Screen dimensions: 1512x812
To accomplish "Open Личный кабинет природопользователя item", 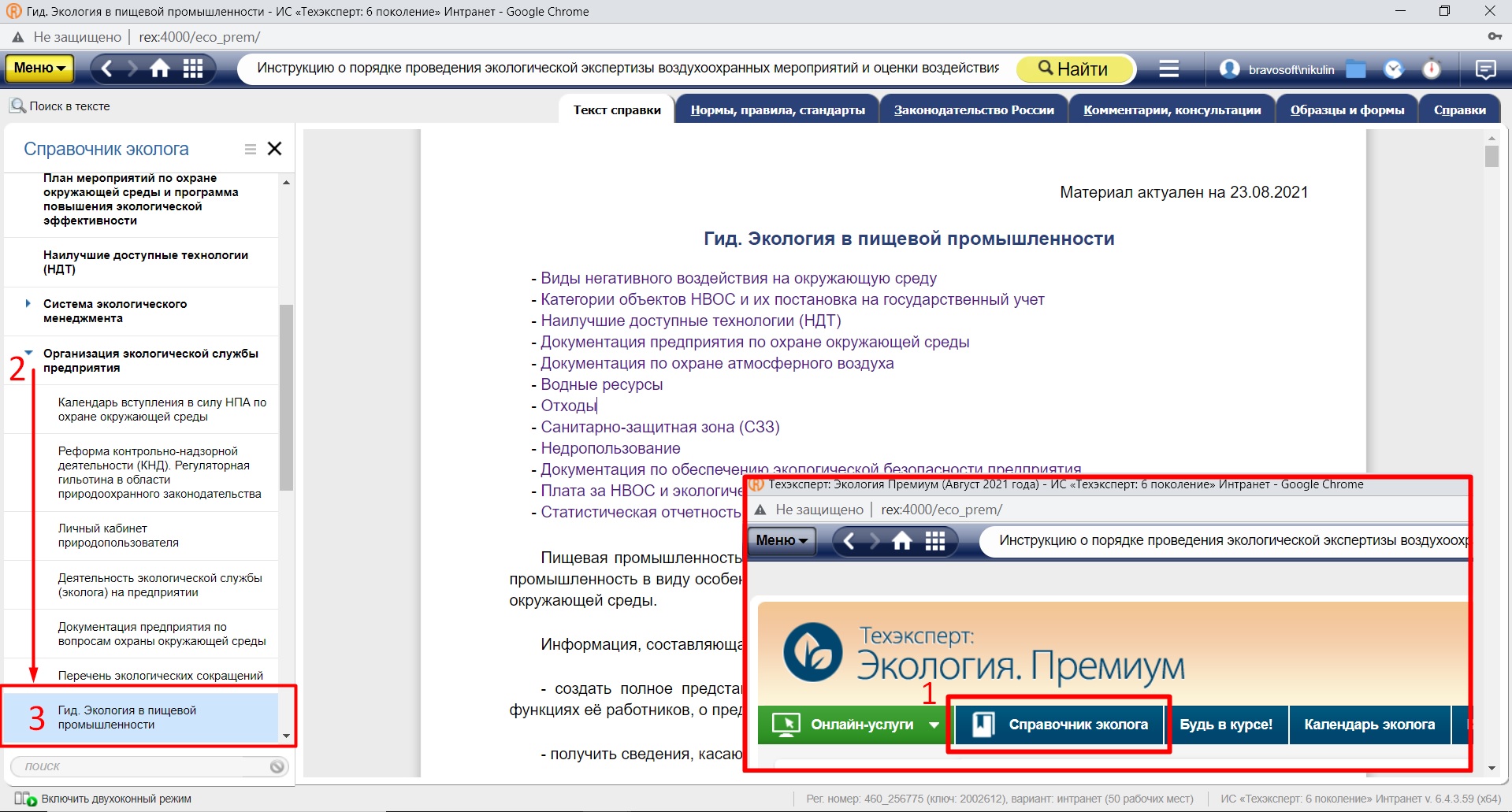I will (x=141, y=536).
